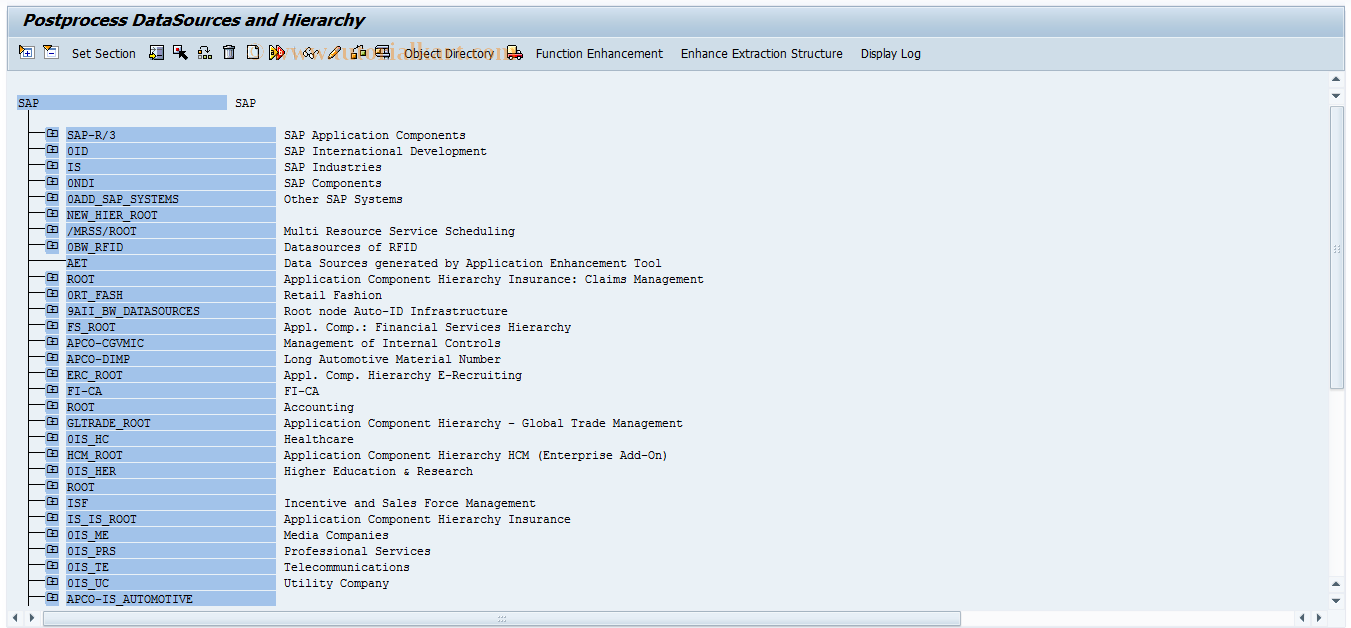Expand the 0NDI folder node
Viewport: 1351px width, 628px height.
(x=52, y=183)
